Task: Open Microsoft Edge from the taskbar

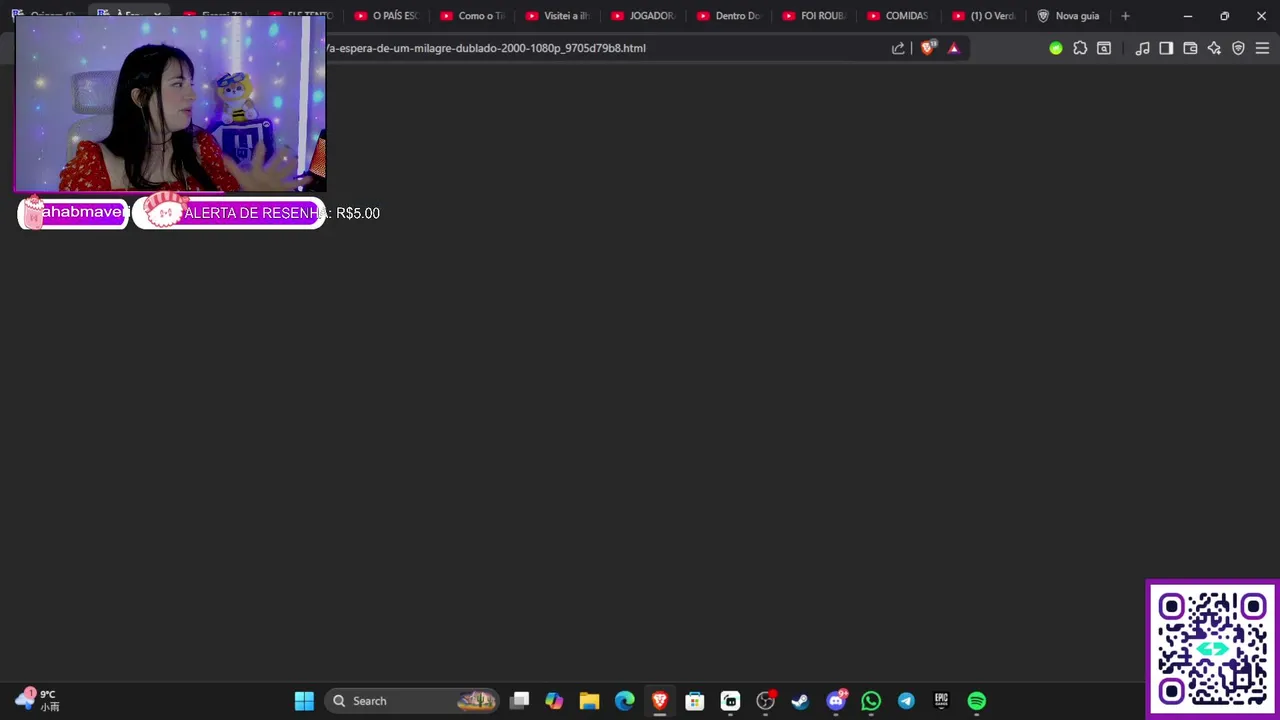Action: tap(624, 701)
